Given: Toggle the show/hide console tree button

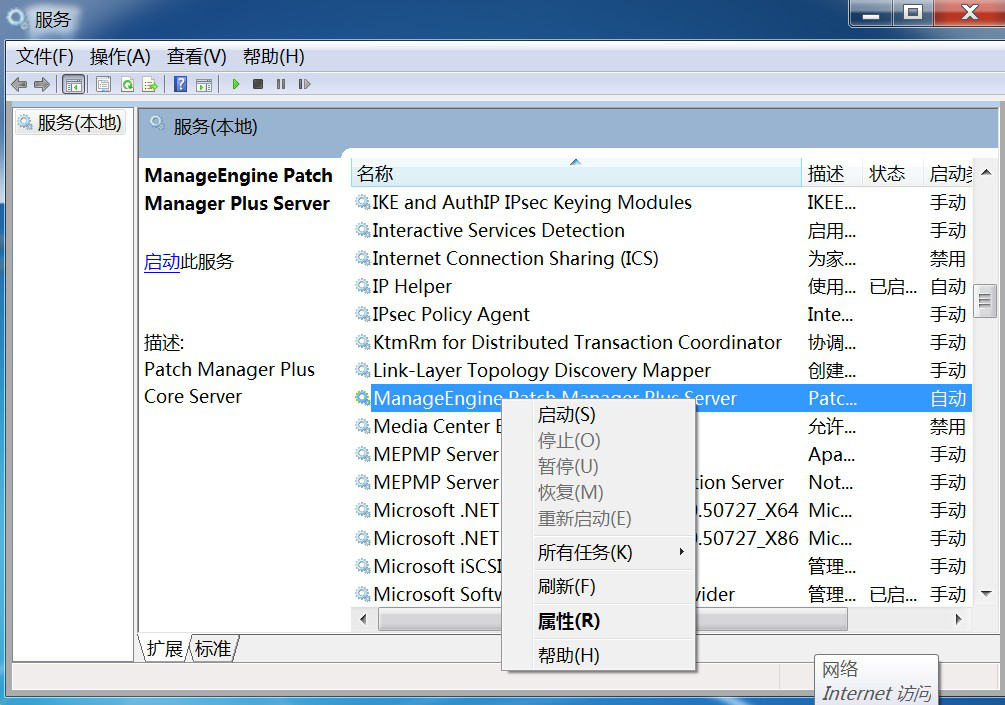Looking at the screenshot, I should tap(73, 84).
